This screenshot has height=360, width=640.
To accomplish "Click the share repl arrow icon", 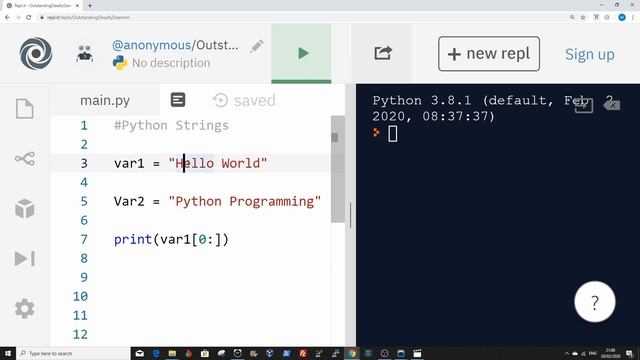I will [383, 53].
